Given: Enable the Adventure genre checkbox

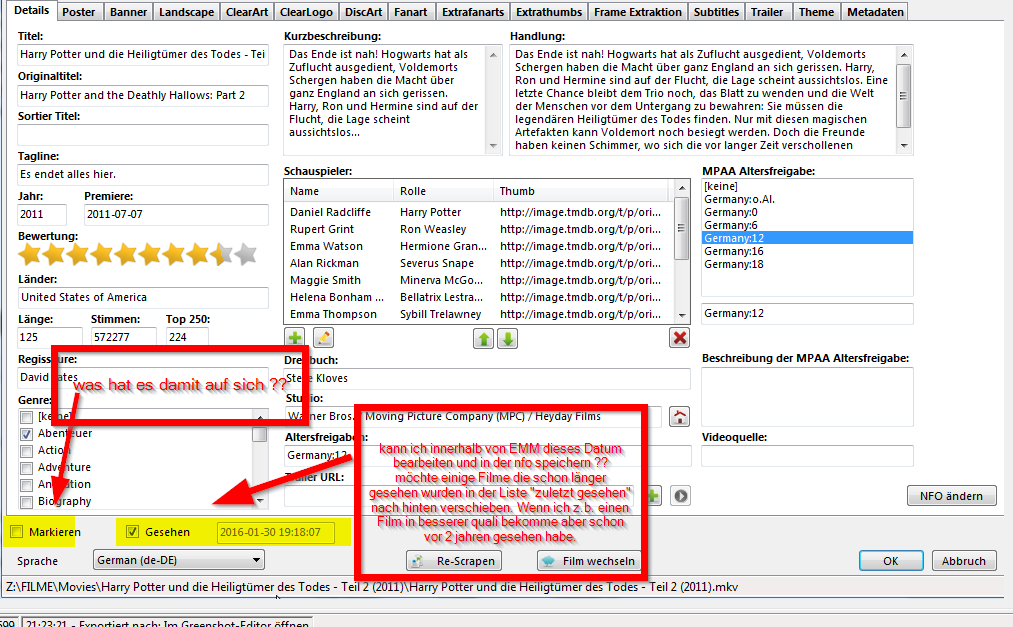Looking at the screenshot, I should click(26, 468).
